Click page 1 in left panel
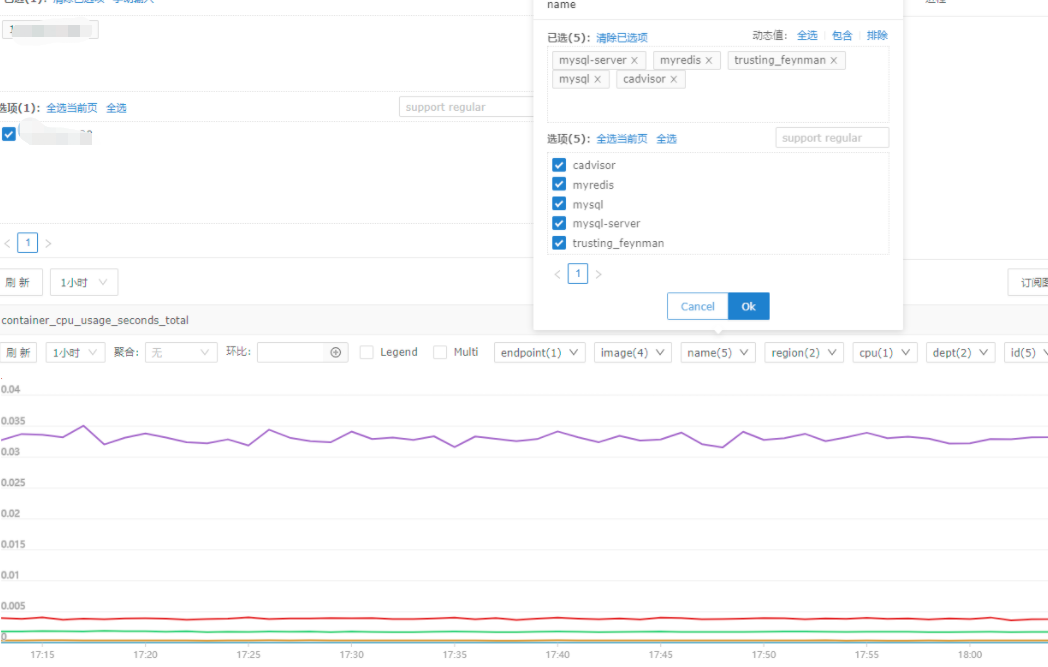The width and height of the screenshot is (1048, 667). pyautogui.click(x=27, y=243)
